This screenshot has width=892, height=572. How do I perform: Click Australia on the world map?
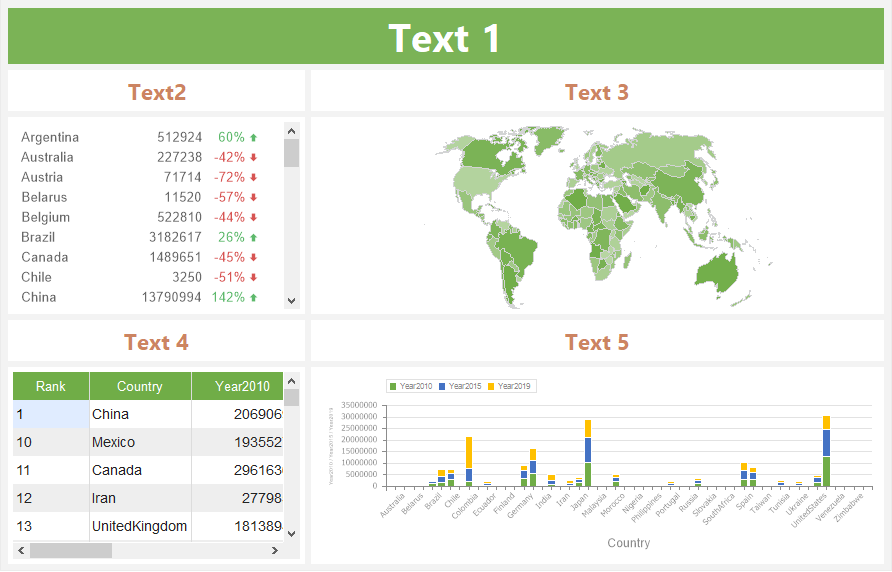pyautogui.click(x=729, y=267)
